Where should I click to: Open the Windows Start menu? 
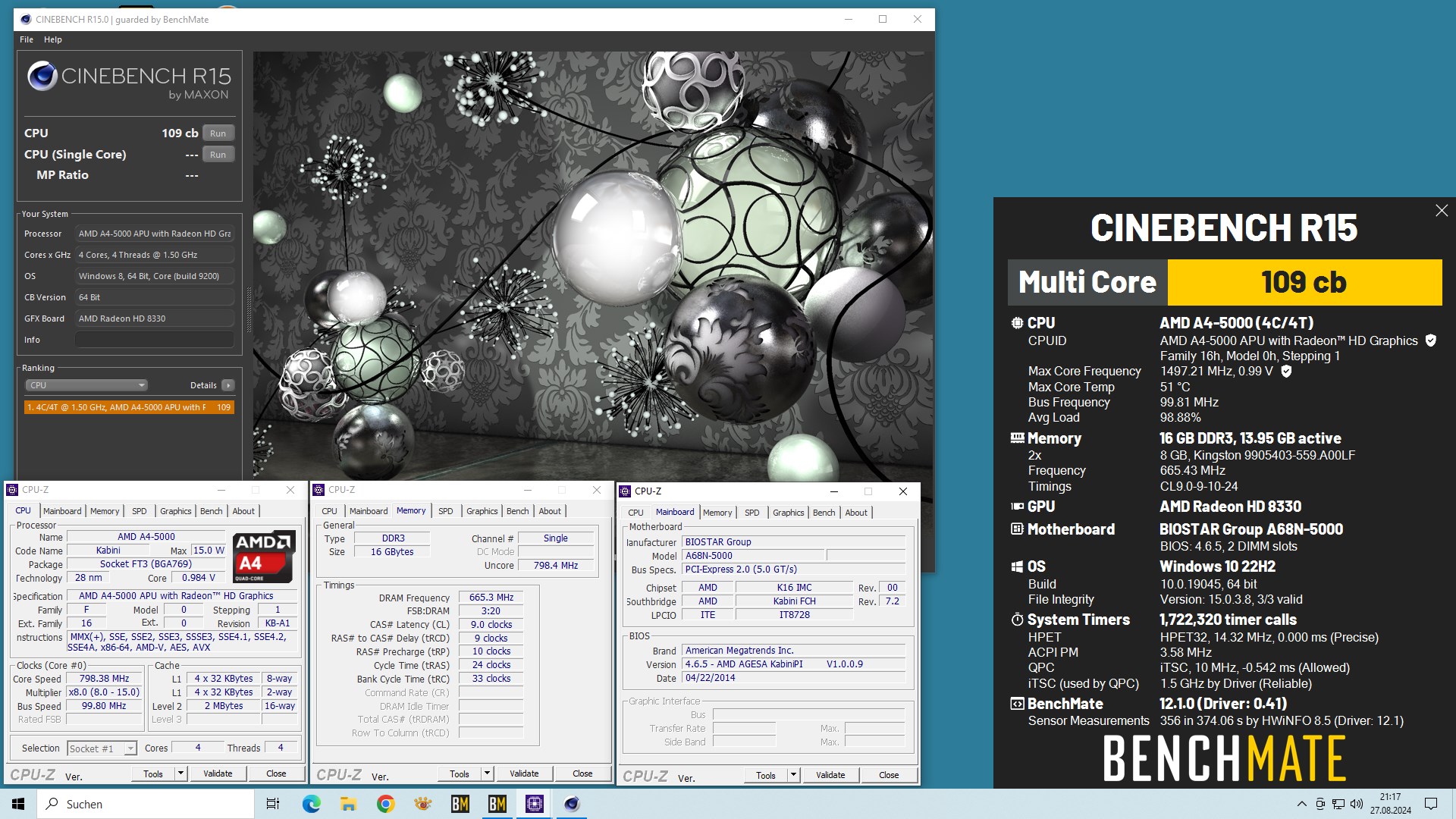18,804
